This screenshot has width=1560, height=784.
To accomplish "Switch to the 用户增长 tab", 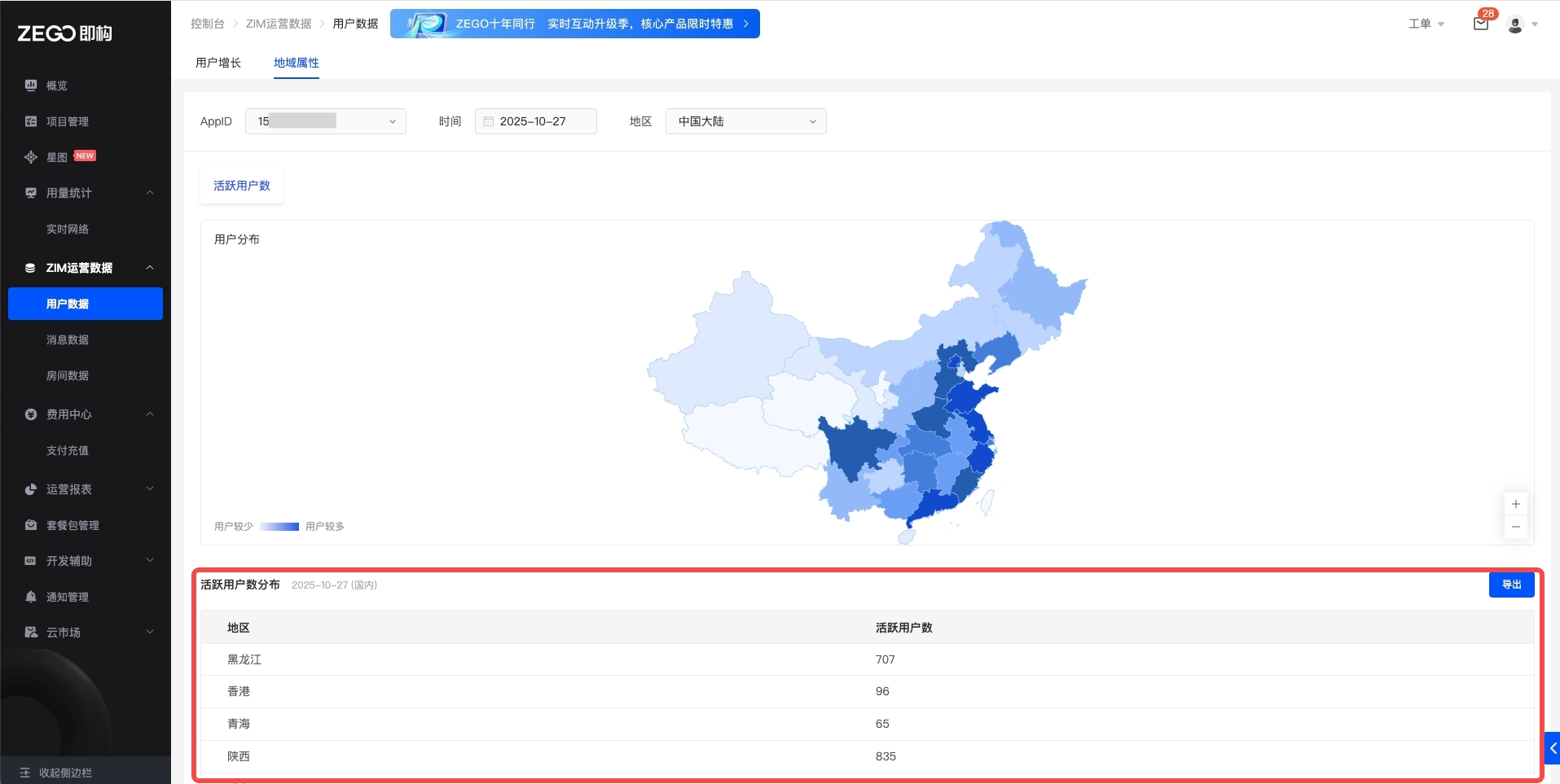I will (218, 63).
